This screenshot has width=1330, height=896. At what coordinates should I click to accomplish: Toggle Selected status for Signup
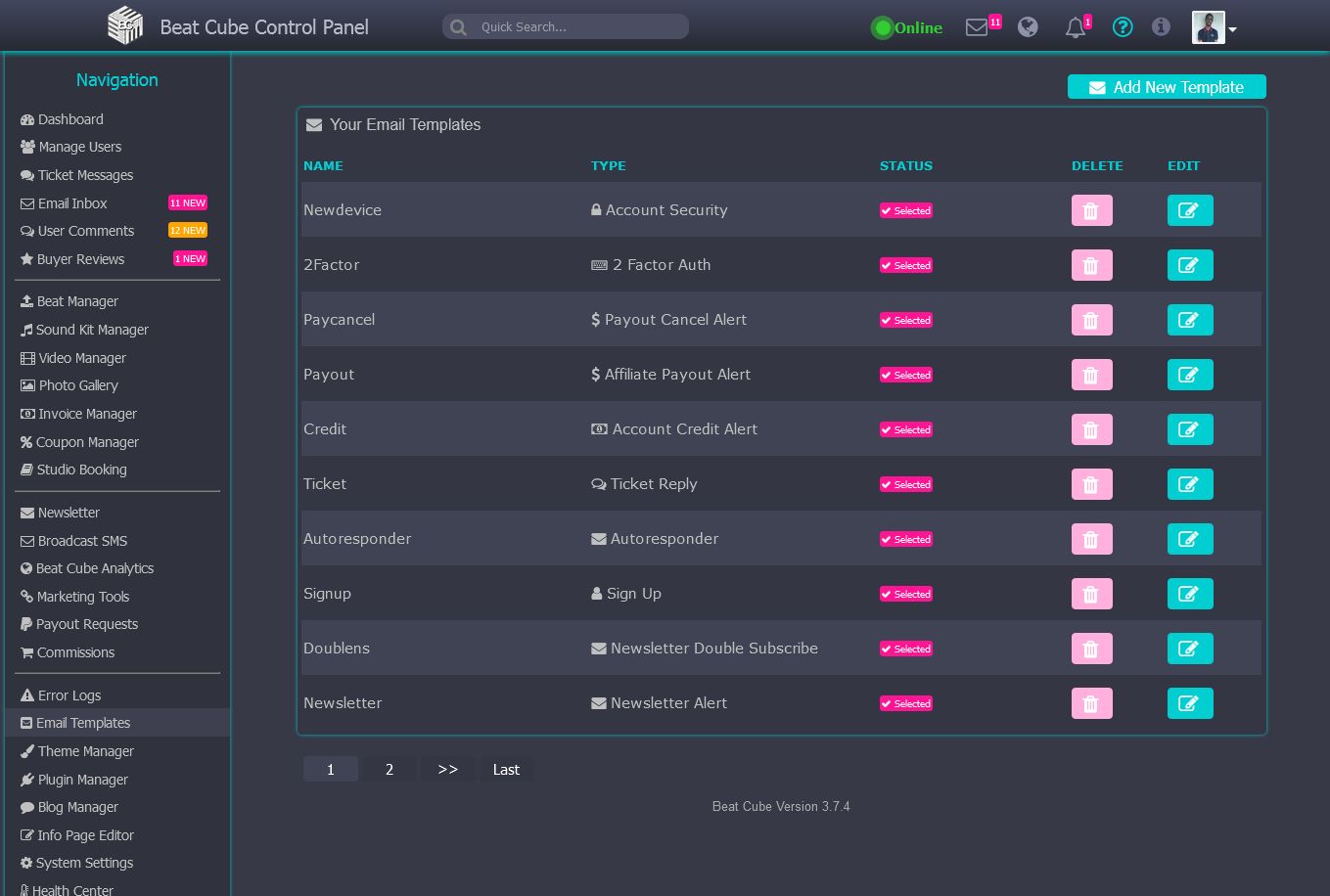905,594
